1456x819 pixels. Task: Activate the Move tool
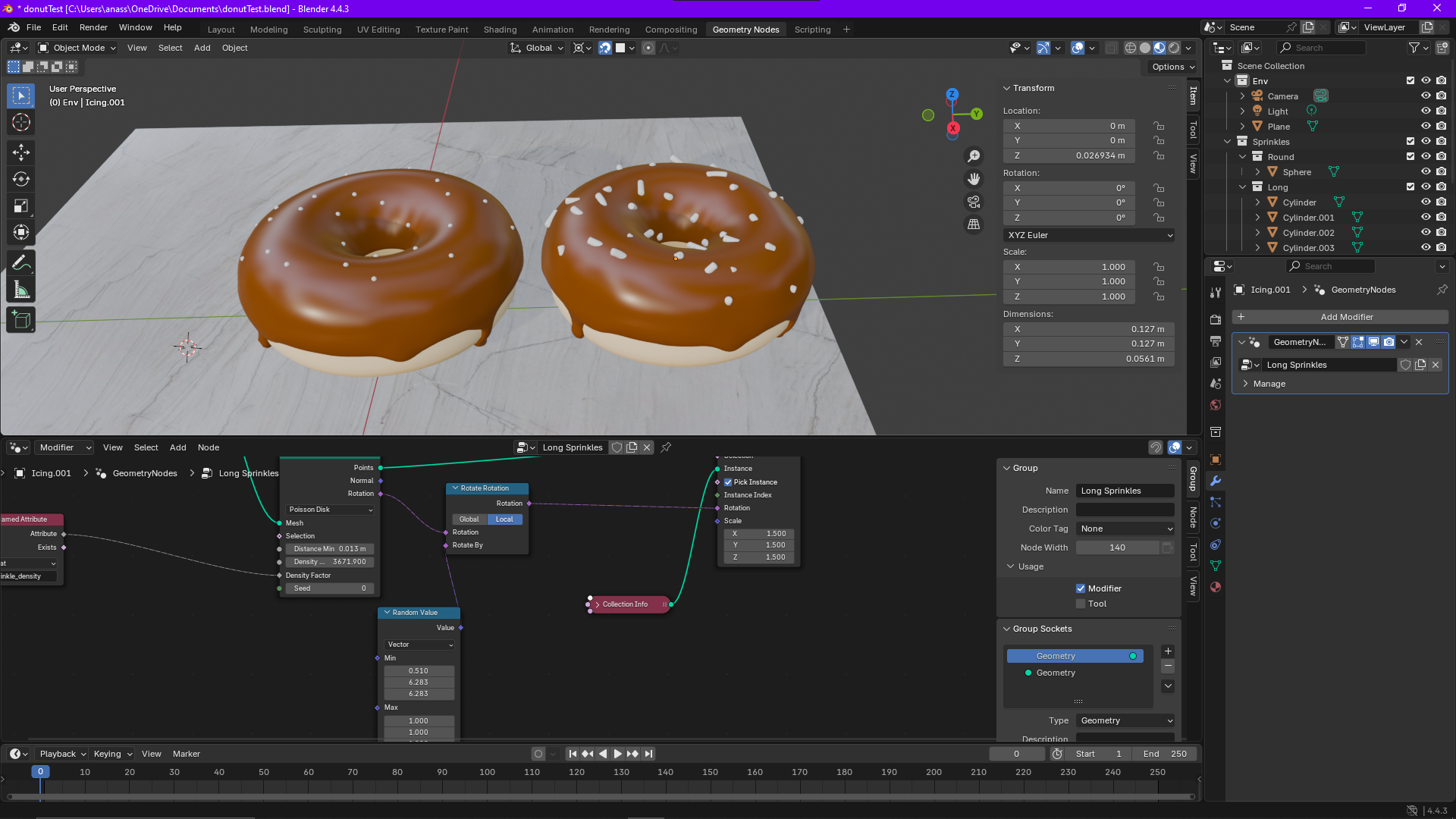click(21, 152)
